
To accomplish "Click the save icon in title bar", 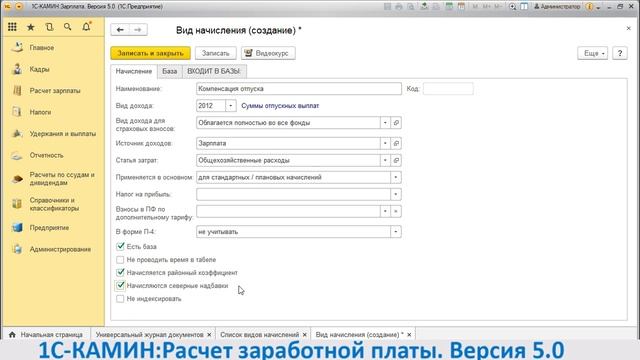I will click(387, 7).
